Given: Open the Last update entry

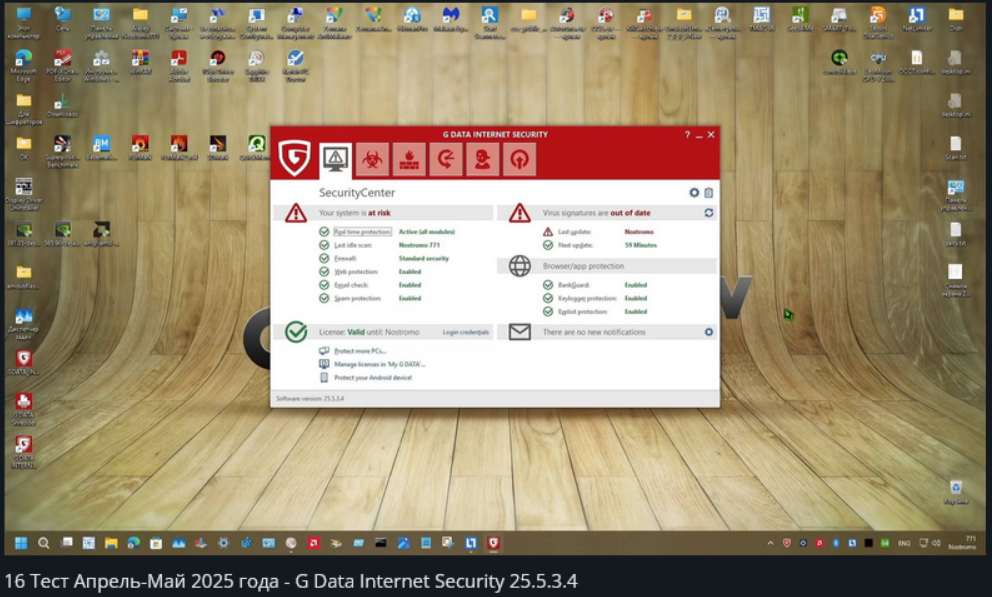Looking at the screenshot, I should point(574,232).
